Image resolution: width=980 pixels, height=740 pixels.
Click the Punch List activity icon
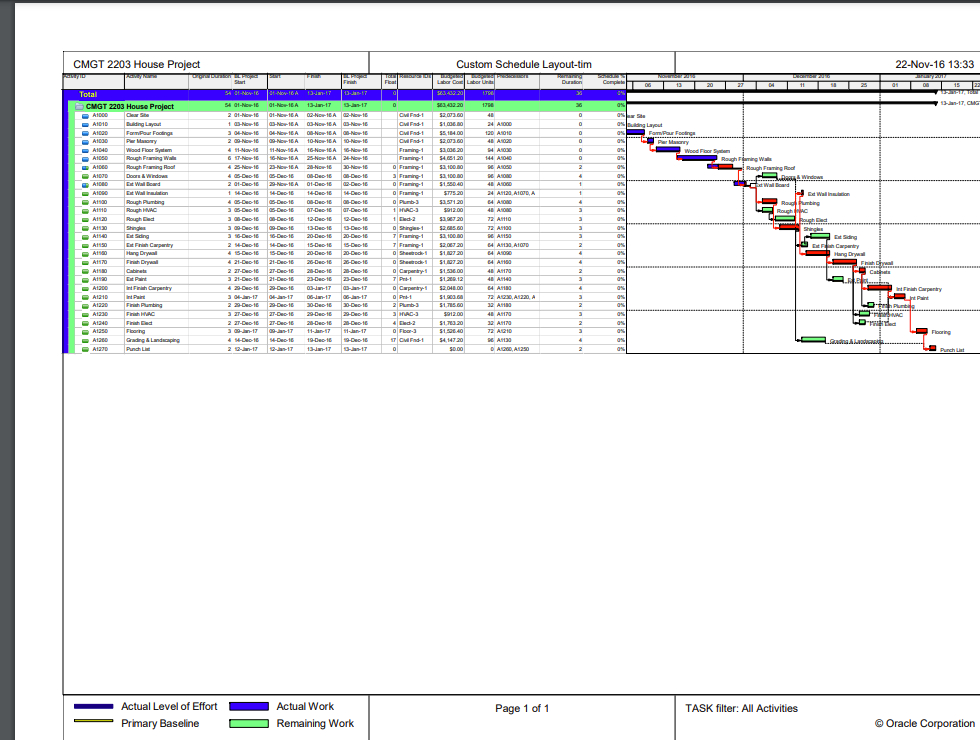pos(86,347)
